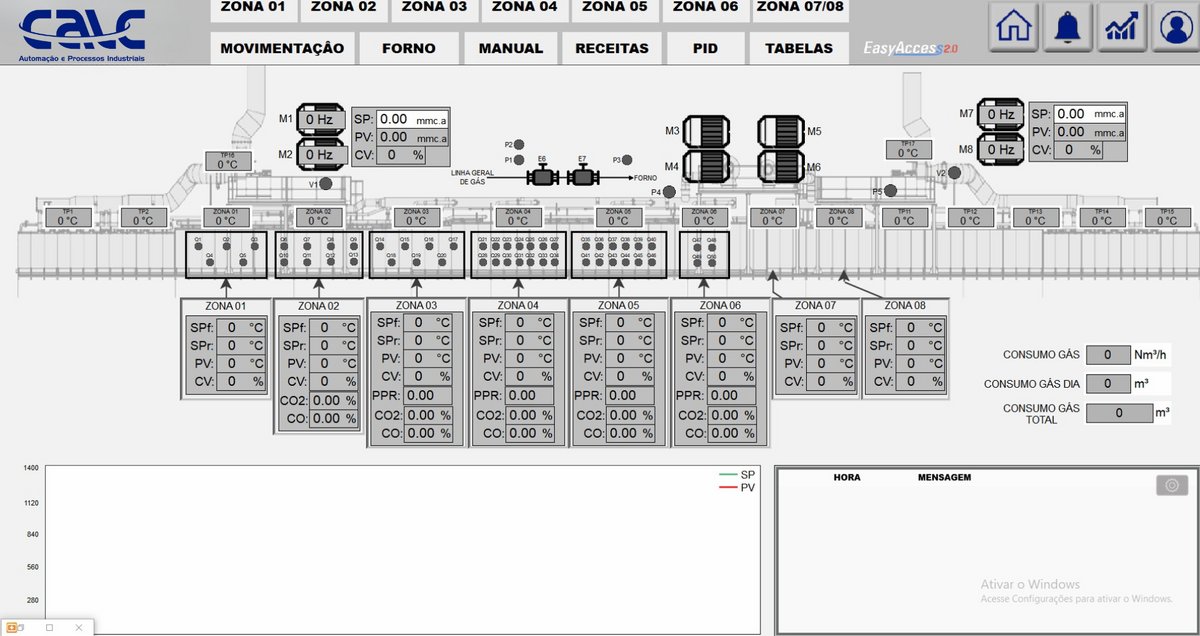Image resolution: width=1200 pixels, height=636 pixels.
Task: Toggle the V2 valve indicator
Action: (x=954, y=173)
